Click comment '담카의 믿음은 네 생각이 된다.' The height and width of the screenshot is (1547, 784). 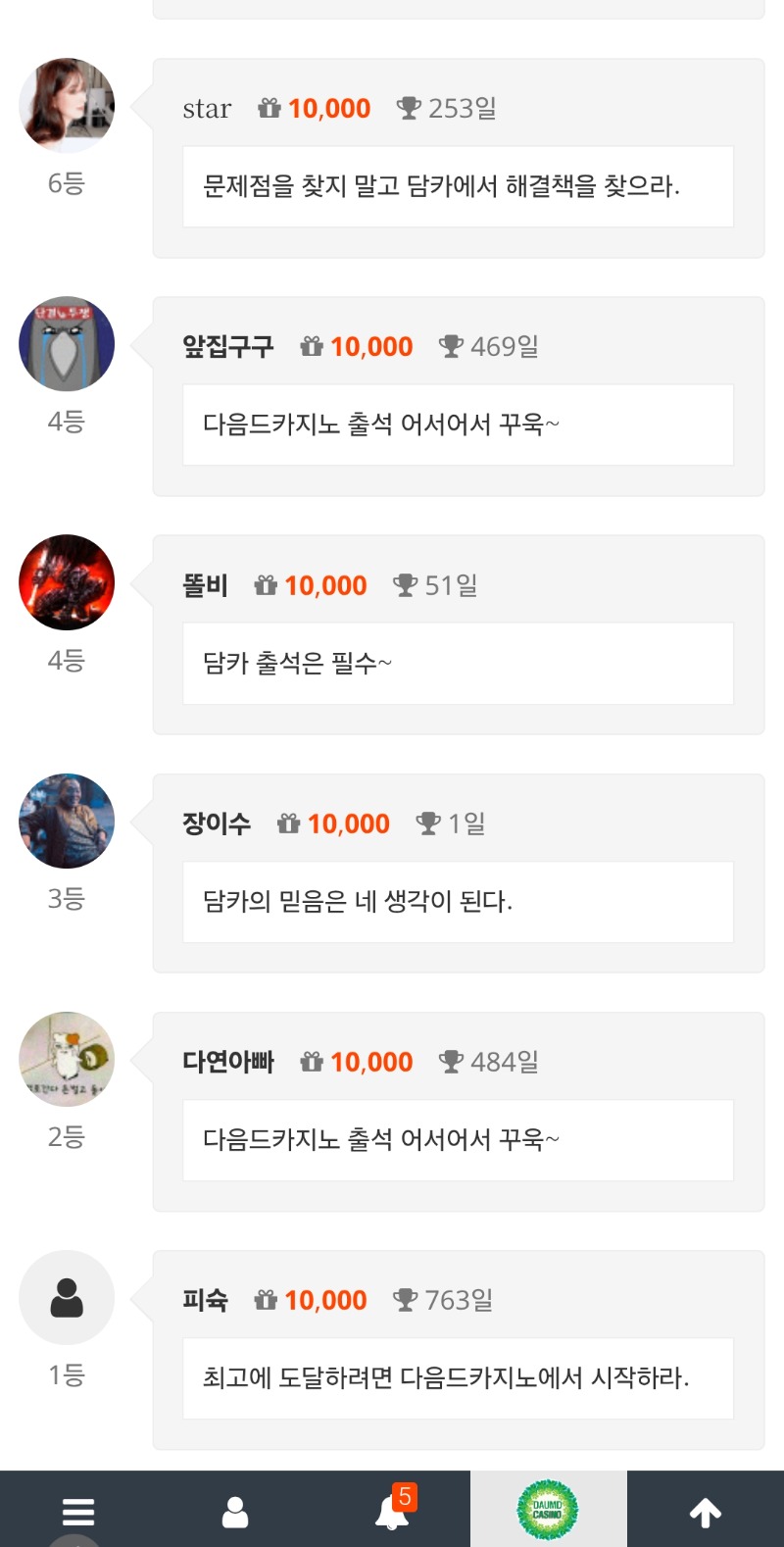click(x=359, y=902)
